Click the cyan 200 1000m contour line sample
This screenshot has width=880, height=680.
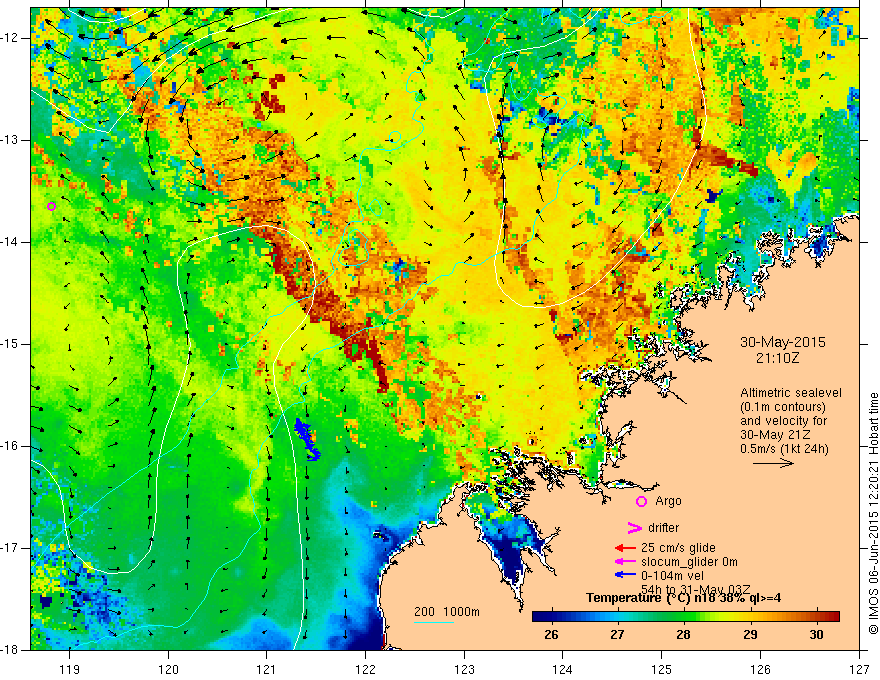coord(434,622)
